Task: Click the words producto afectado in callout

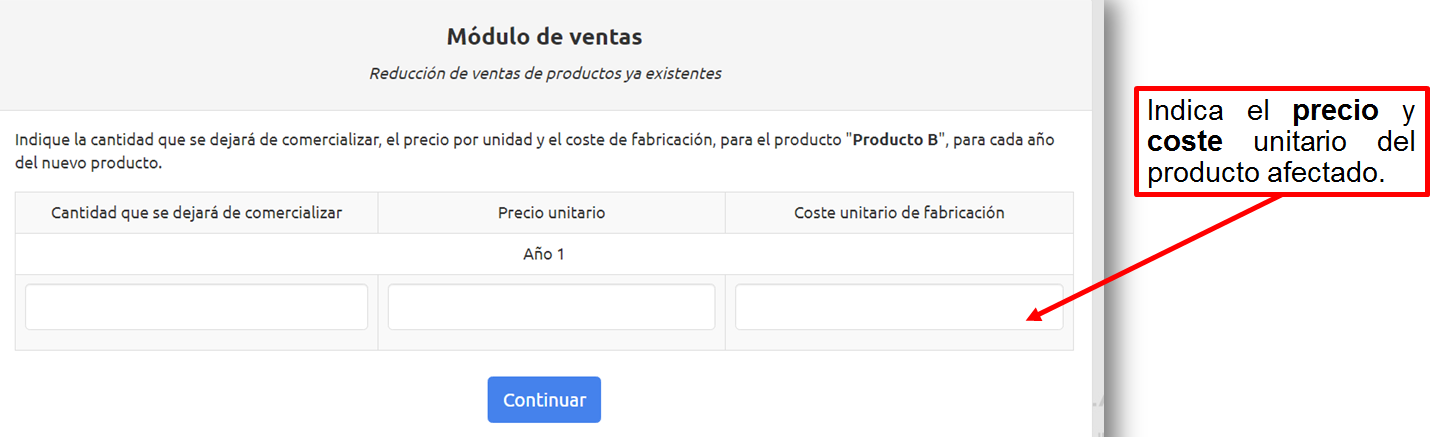Action: [1265, 173]
